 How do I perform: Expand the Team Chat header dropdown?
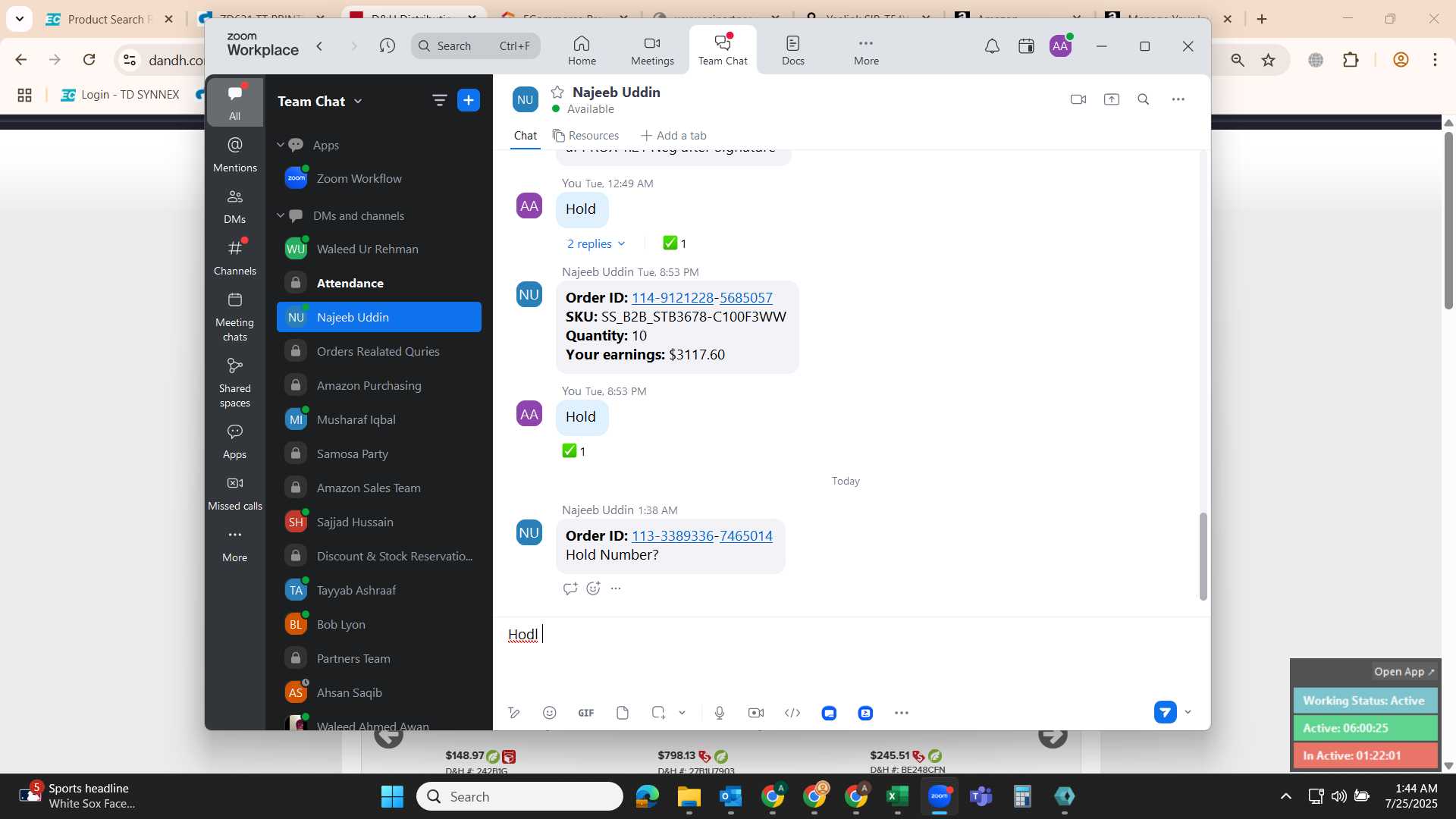(358, 102)
